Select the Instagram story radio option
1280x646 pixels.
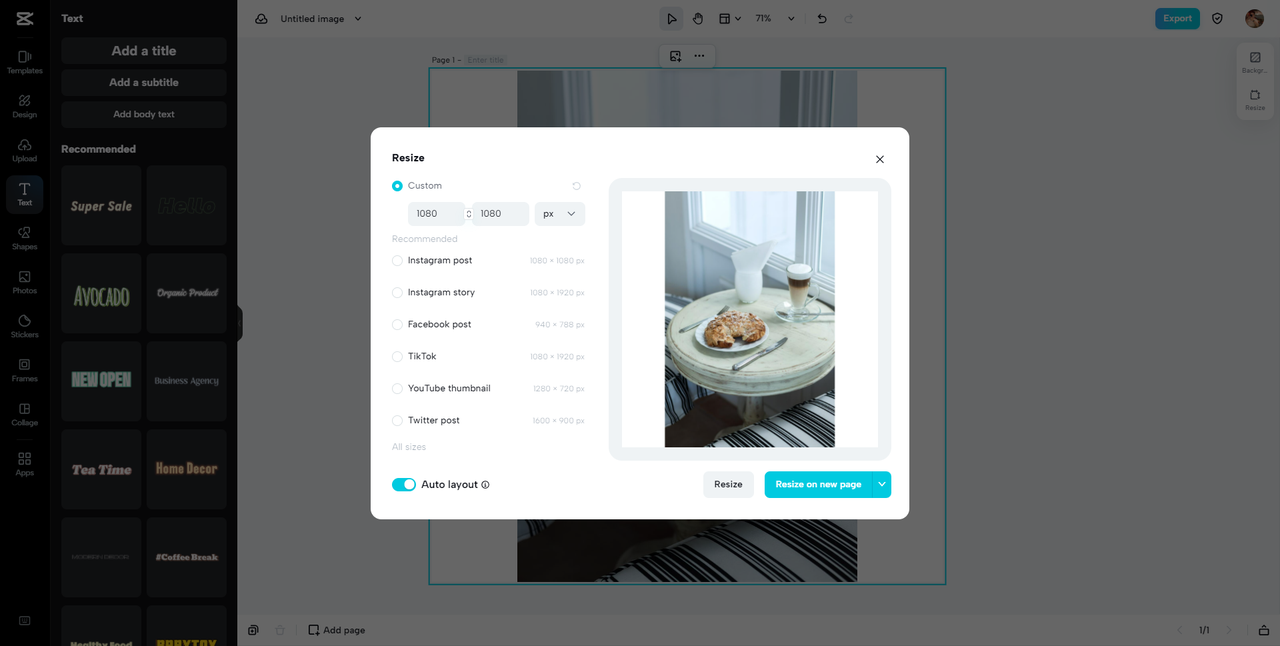pos(397,293)
